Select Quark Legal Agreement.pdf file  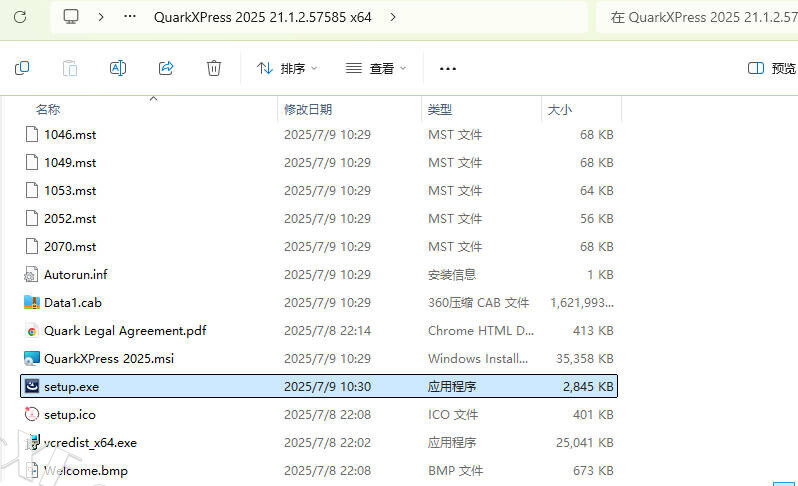[125, 331]
